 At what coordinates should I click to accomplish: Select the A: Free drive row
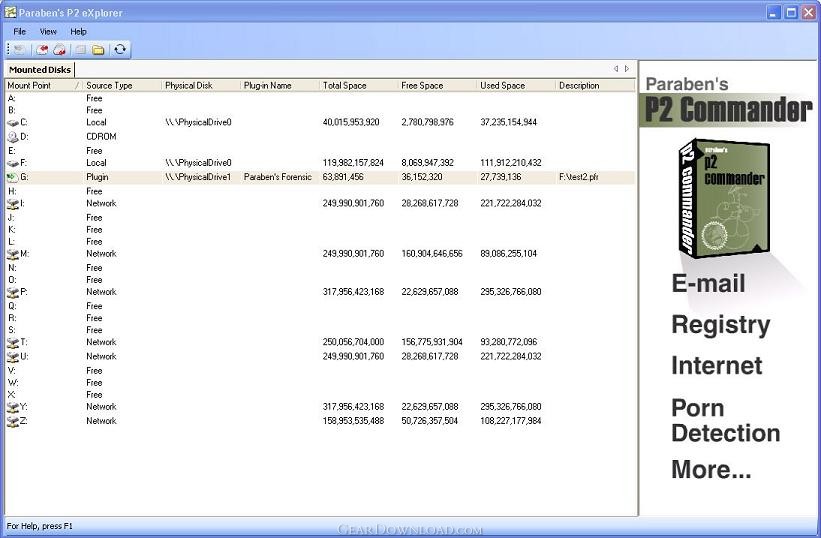[x=320, y=98]
